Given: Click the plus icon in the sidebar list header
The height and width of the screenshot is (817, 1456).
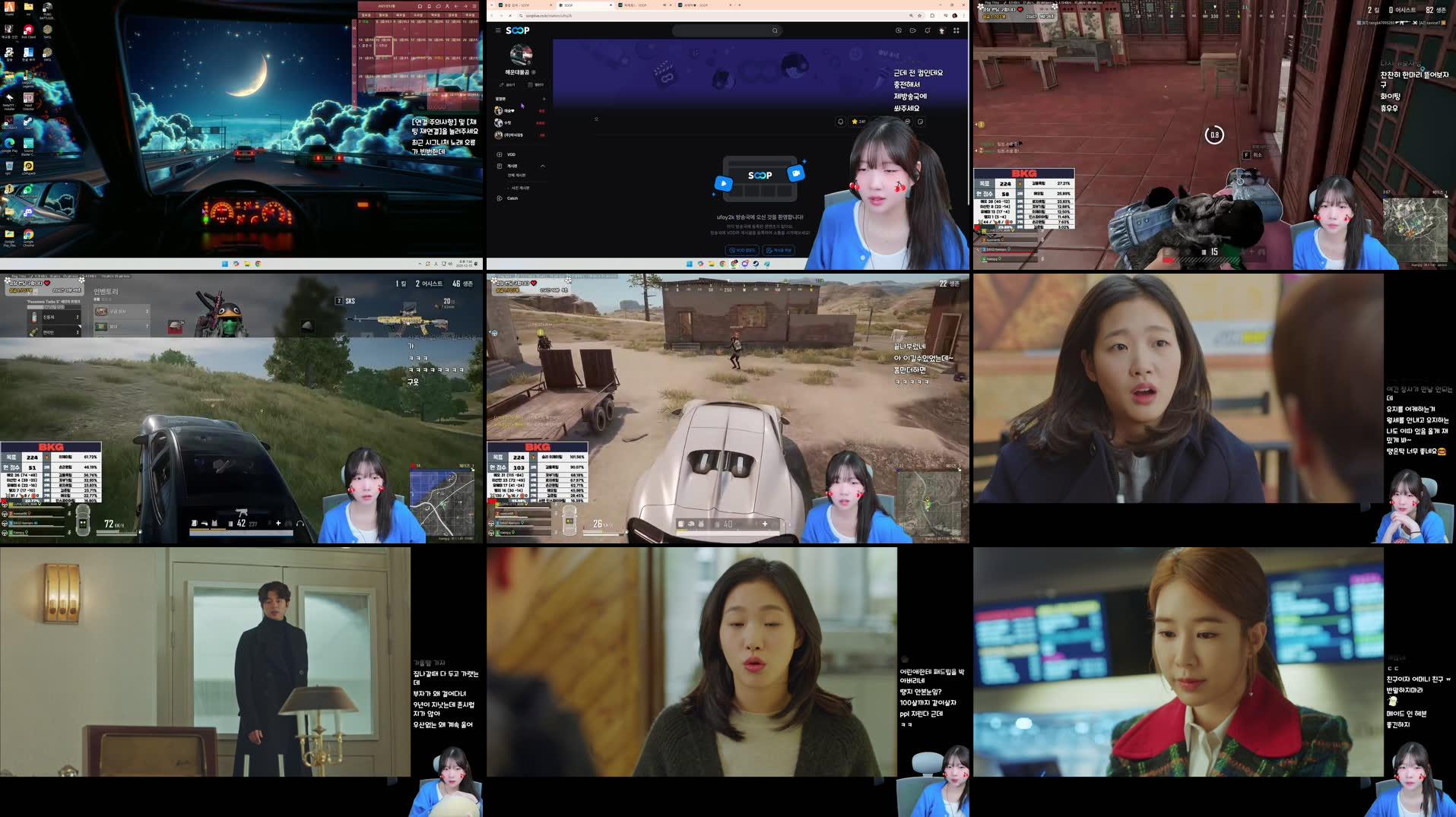Looking at the screenshot, I should coord(544,99).
